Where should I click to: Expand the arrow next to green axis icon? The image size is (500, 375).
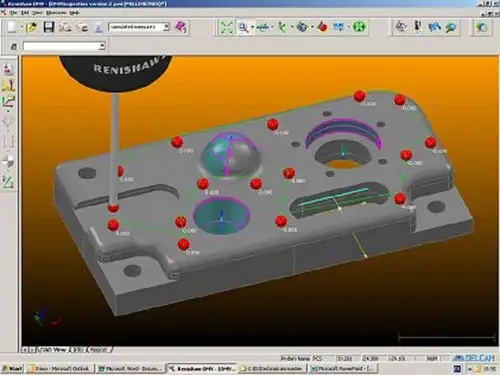[x=292, y=27]
